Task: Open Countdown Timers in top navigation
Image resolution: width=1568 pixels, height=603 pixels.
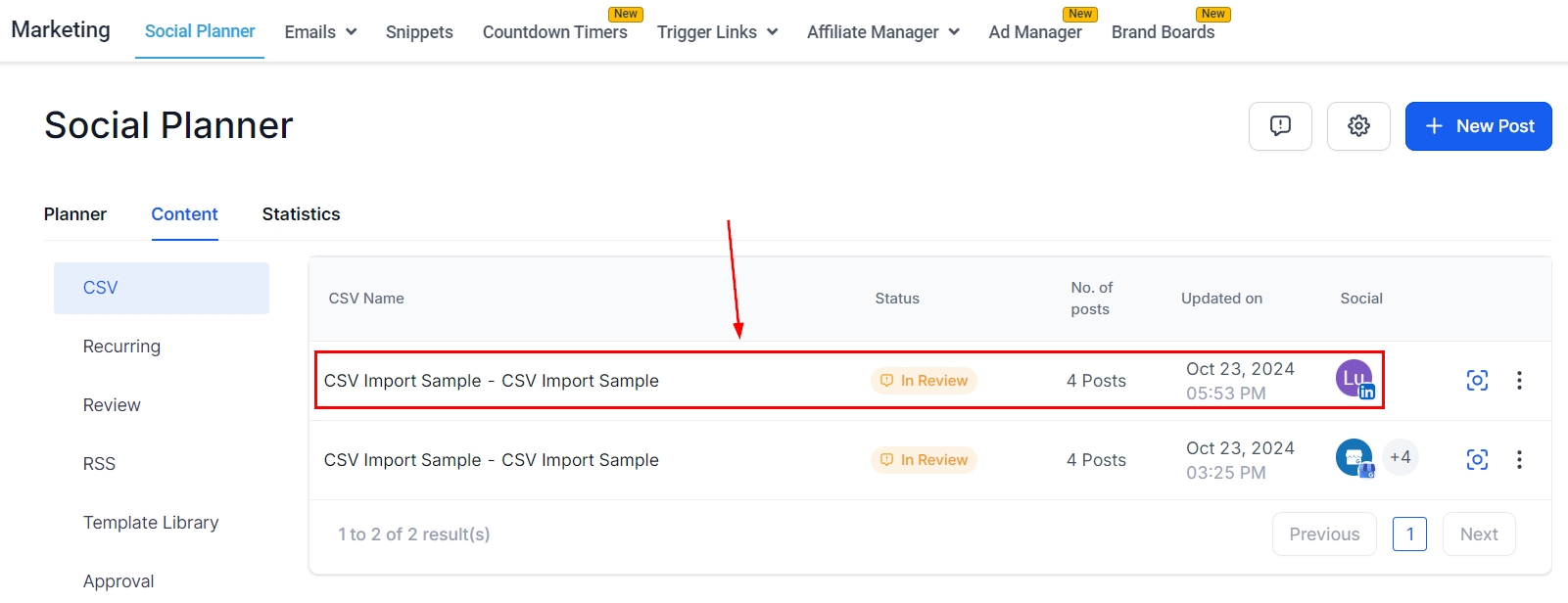Action: click(554, 32)
